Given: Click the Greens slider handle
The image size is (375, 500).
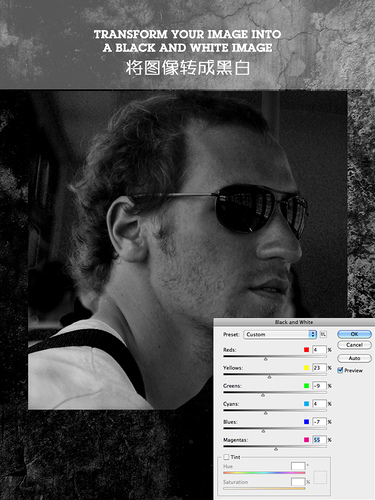Looking at the screenshot, I should pyautogui.click(x=263, y=395).
